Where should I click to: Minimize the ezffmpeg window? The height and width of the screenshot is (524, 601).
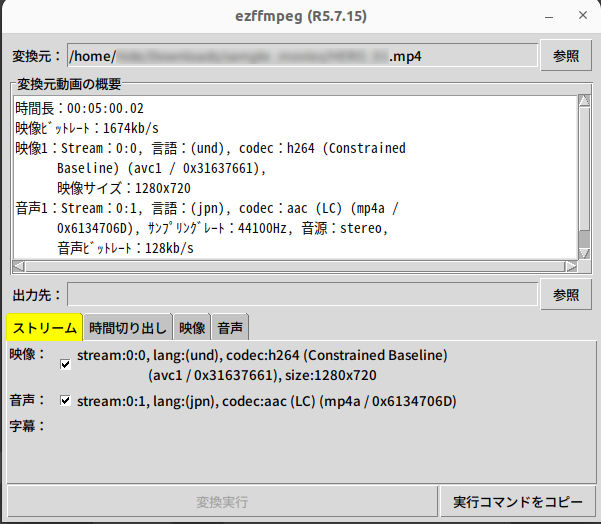click(547, 17)
